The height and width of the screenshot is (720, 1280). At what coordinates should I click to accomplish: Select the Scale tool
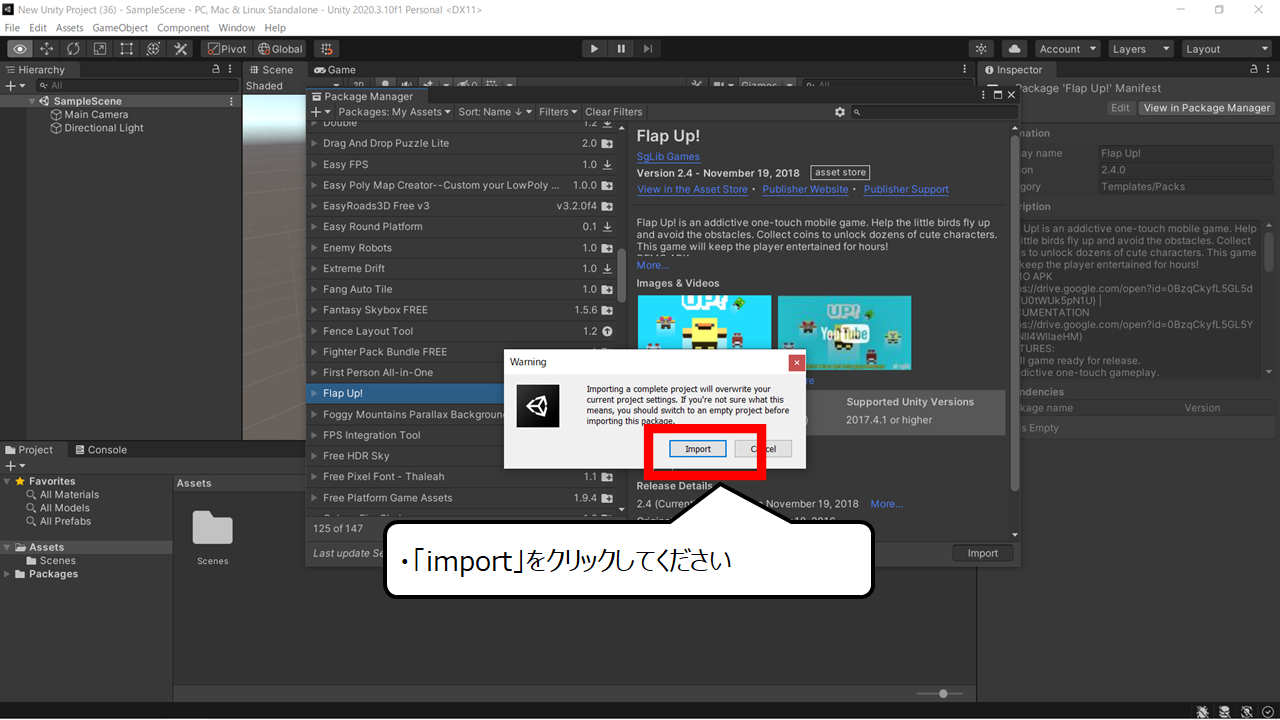coord(100,49)
